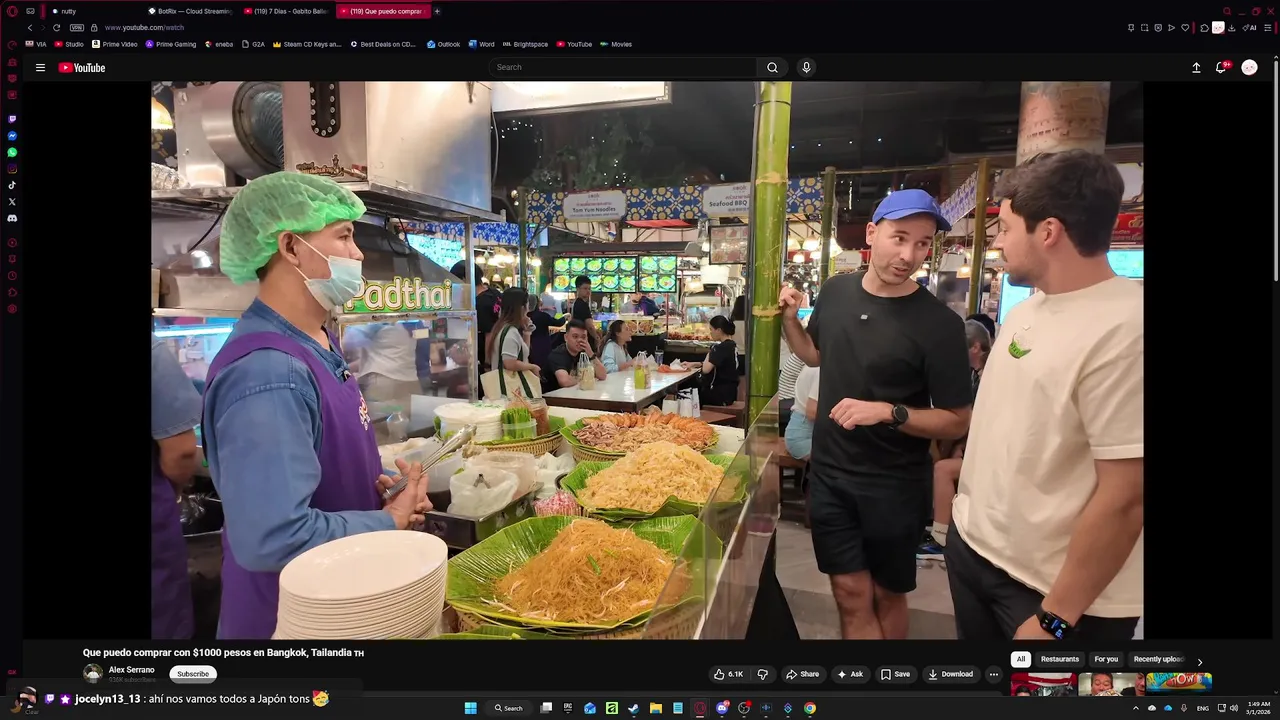Switch to BotRix Cloud Streaming tab
Viewport: 1280px width, 720px height.
[190, 11]
